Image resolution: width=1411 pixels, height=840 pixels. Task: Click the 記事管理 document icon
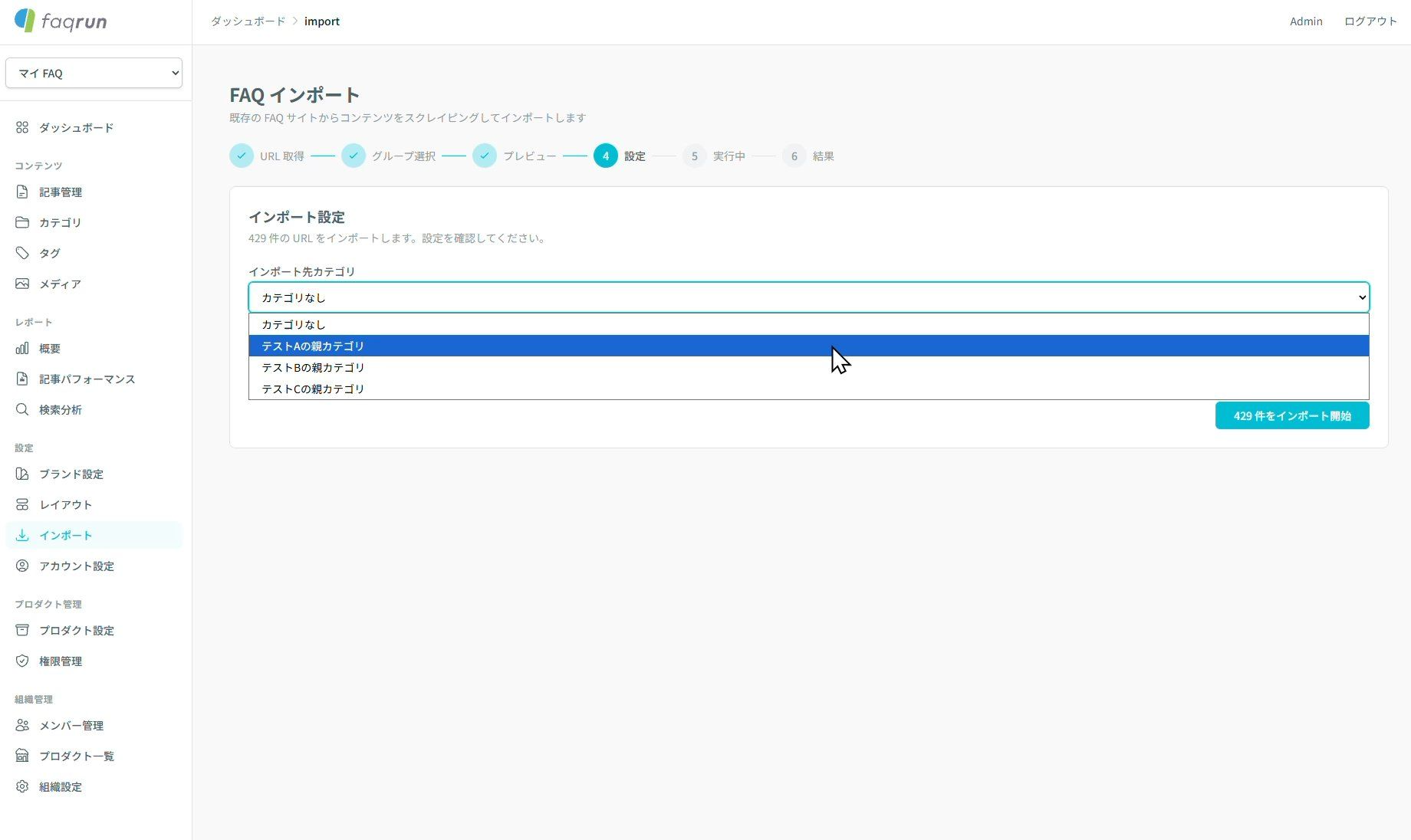coord(22,192)
